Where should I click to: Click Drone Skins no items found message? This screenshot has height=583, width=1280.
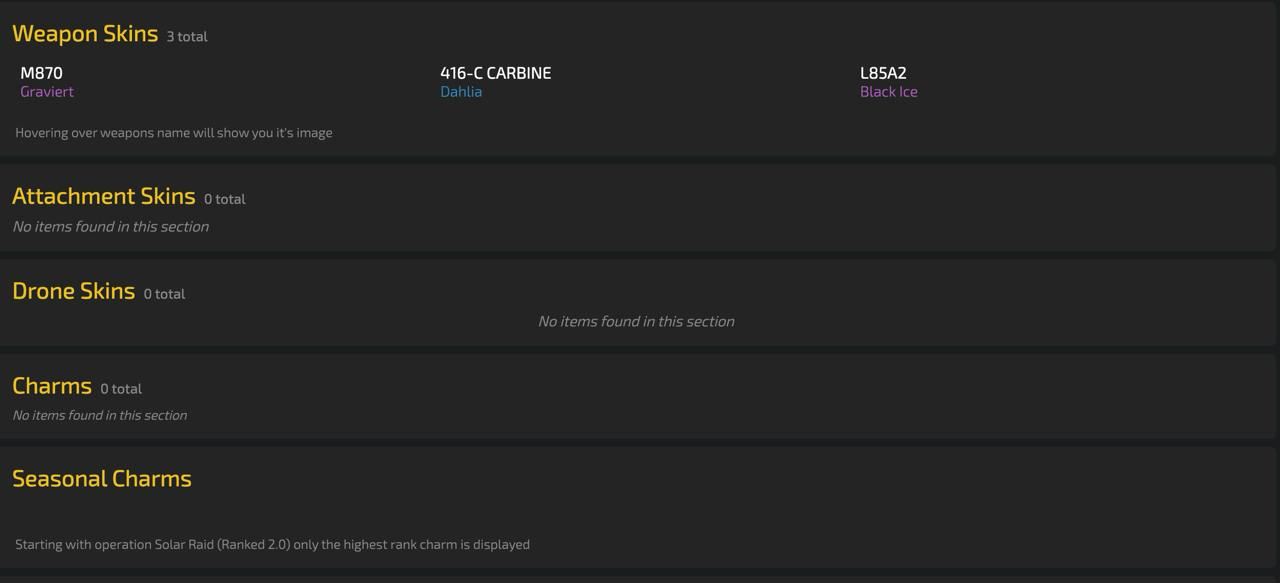point(636,321)
